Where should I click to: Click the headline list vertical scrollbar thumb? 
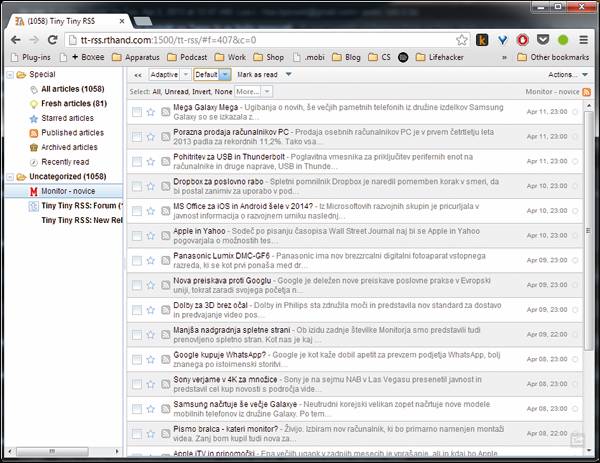(588, 230)
